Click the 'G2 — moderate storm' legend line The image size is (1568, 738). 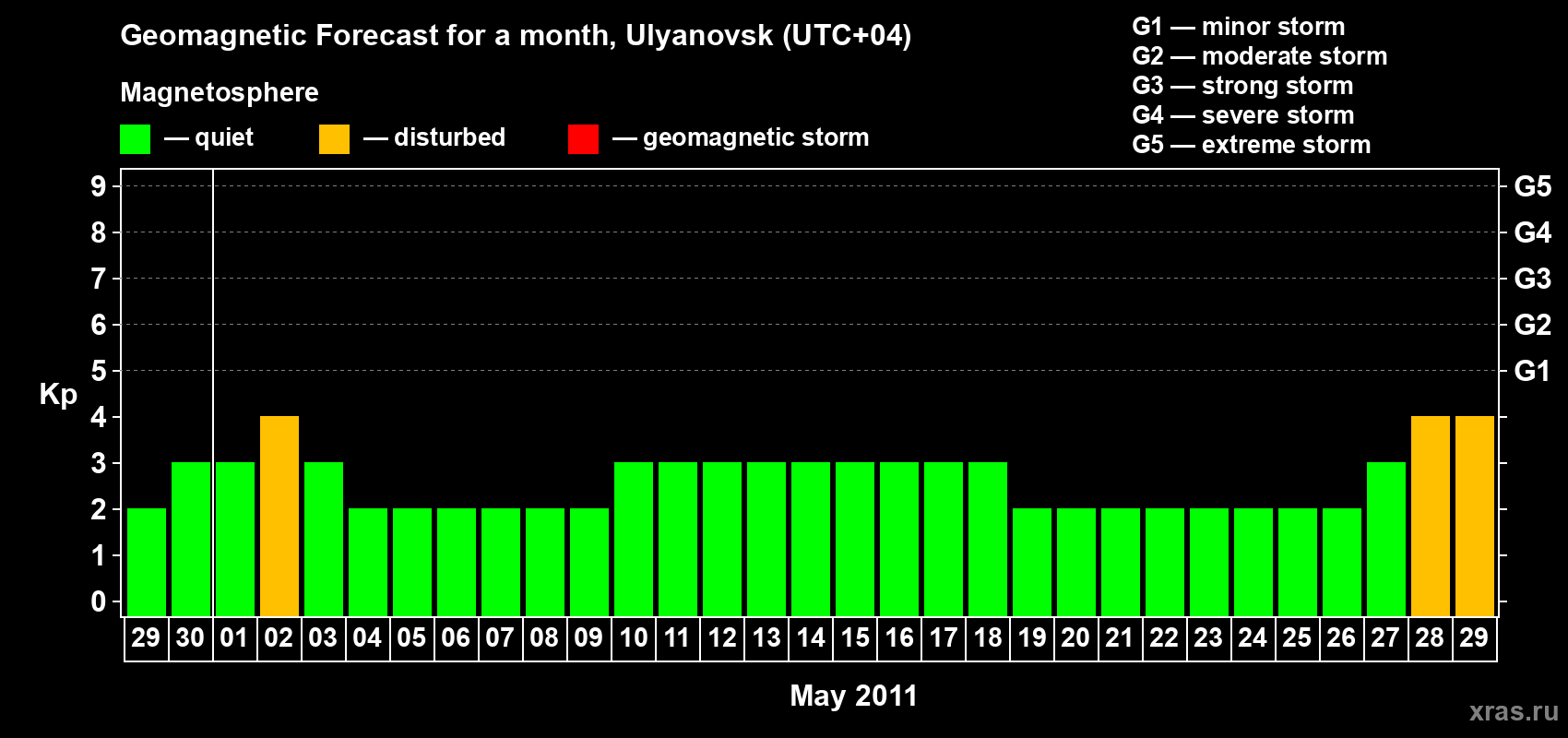tap(1260, 56)
